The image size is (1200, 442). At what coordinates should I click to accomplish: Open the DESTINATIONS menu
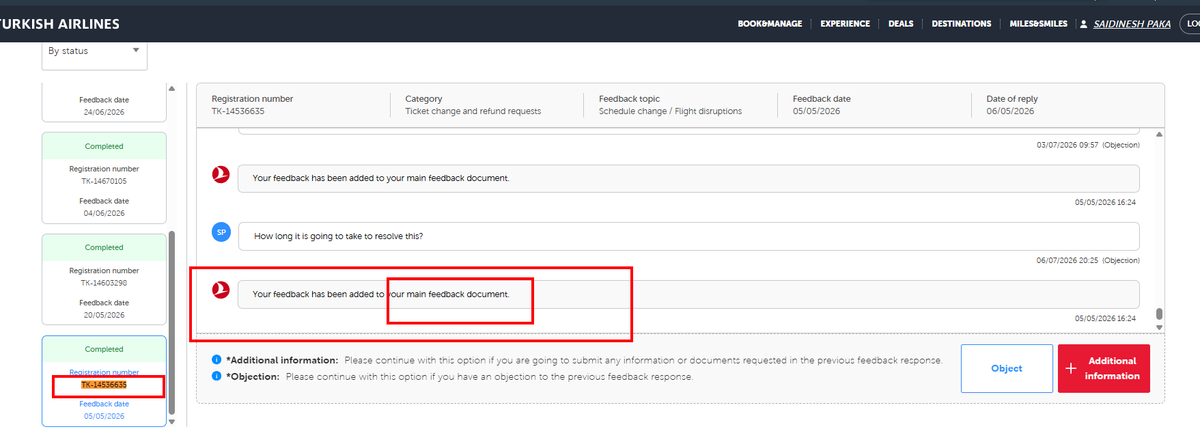(961, 24)
